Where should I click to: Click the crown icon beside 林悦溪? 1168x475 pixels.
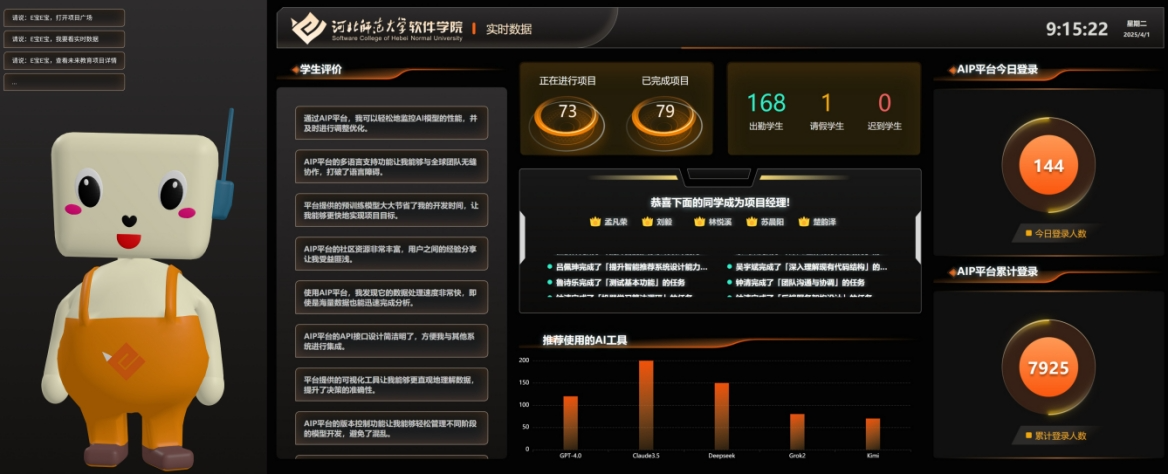(699, 221)
